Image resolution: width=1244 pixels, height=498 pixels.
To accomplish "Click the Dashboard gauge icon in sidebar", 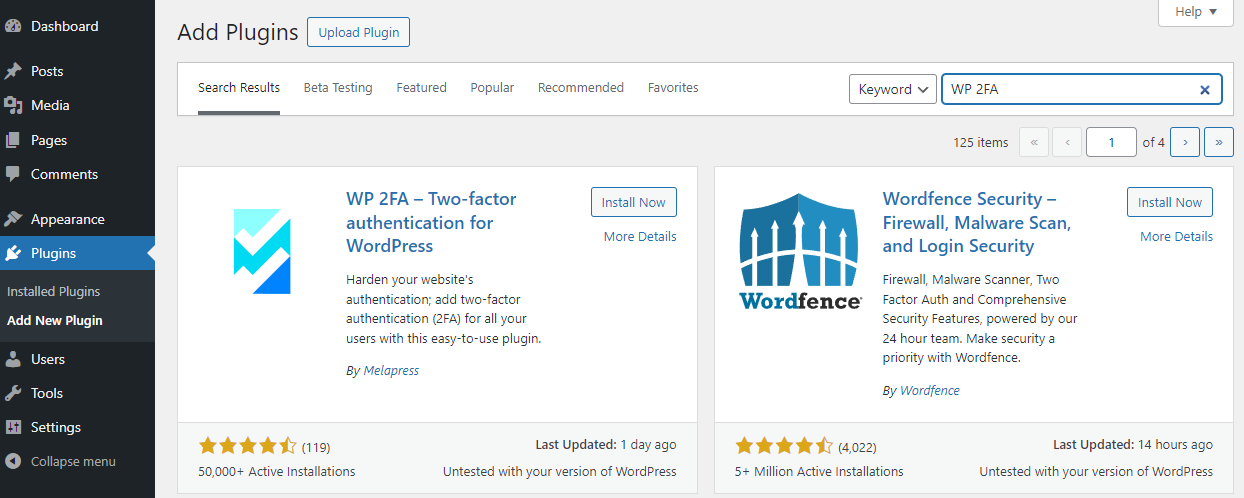I will [13, 26].
